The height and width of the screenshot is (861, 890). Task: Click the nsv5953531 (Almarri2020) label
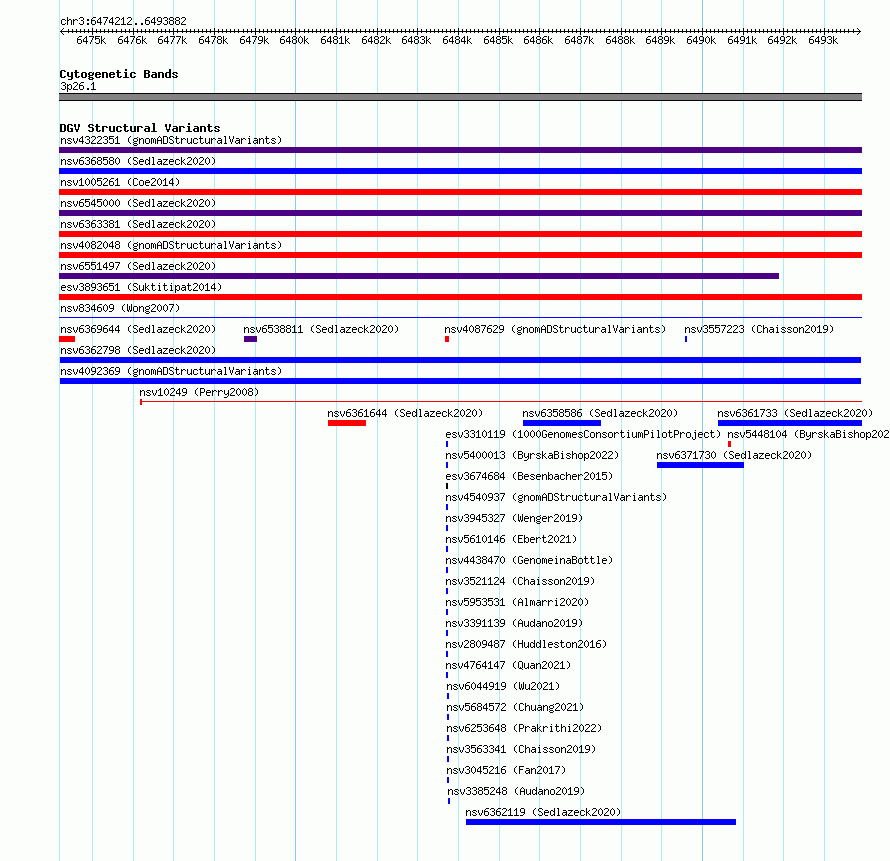click(x=517, y=602)
